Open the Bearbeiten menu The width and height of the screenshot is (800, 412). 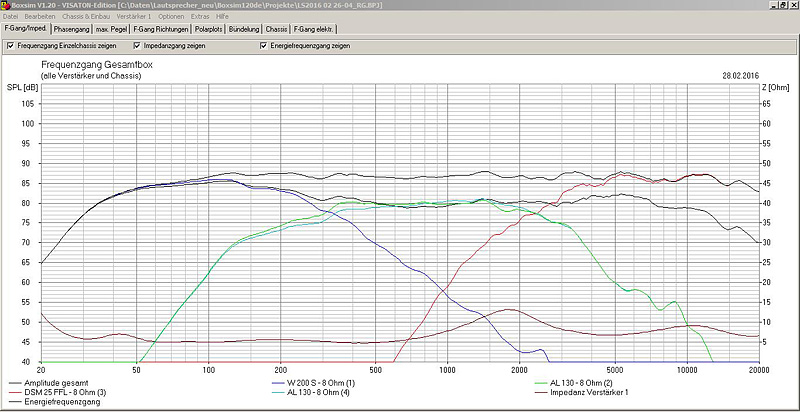pos(39,17)
